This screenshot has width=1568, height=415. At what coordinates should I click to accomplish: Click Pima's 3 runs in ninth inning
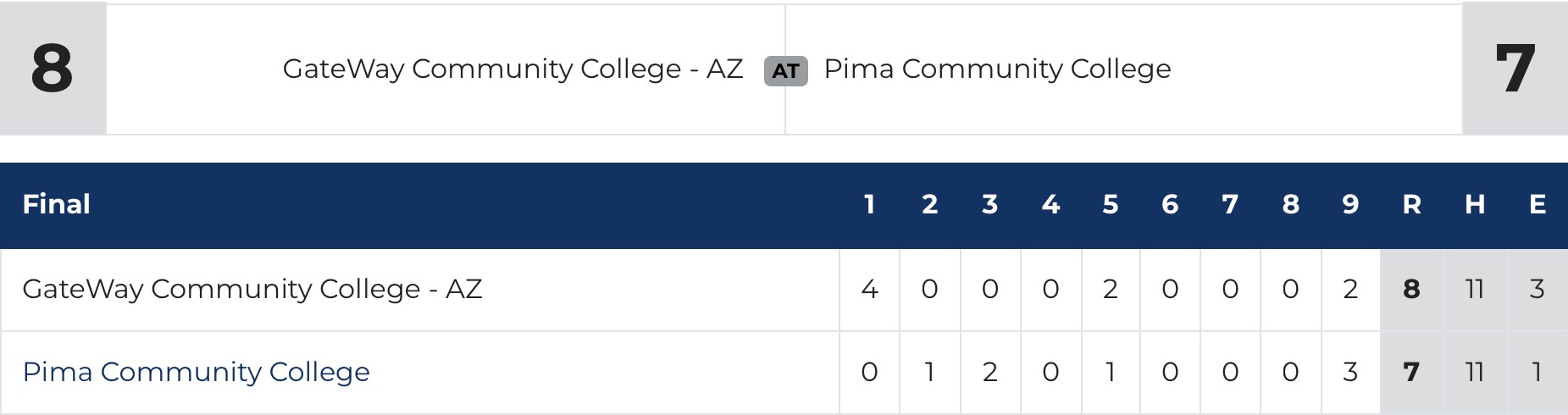point(1350,372)
